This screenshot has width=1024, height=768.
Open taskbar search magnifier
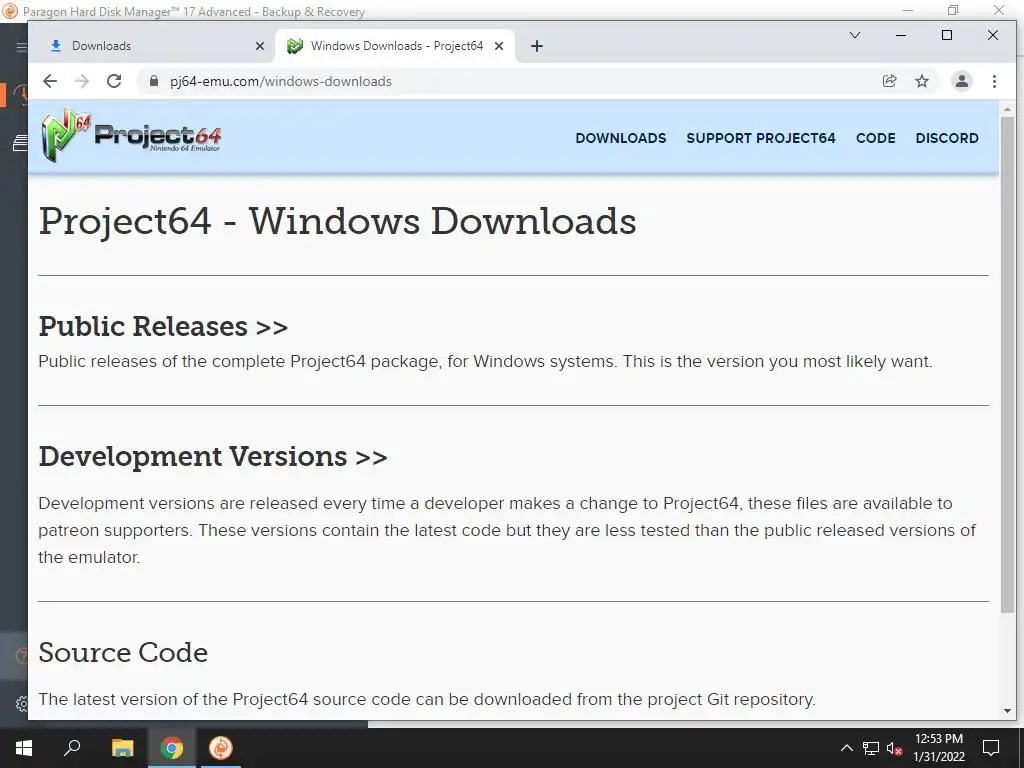(x=72, y=747)
